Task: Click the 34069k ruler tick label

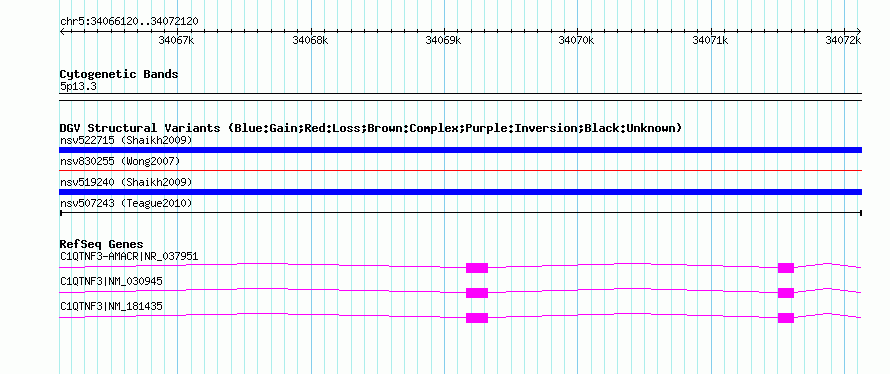Action: tap(443, 41)
